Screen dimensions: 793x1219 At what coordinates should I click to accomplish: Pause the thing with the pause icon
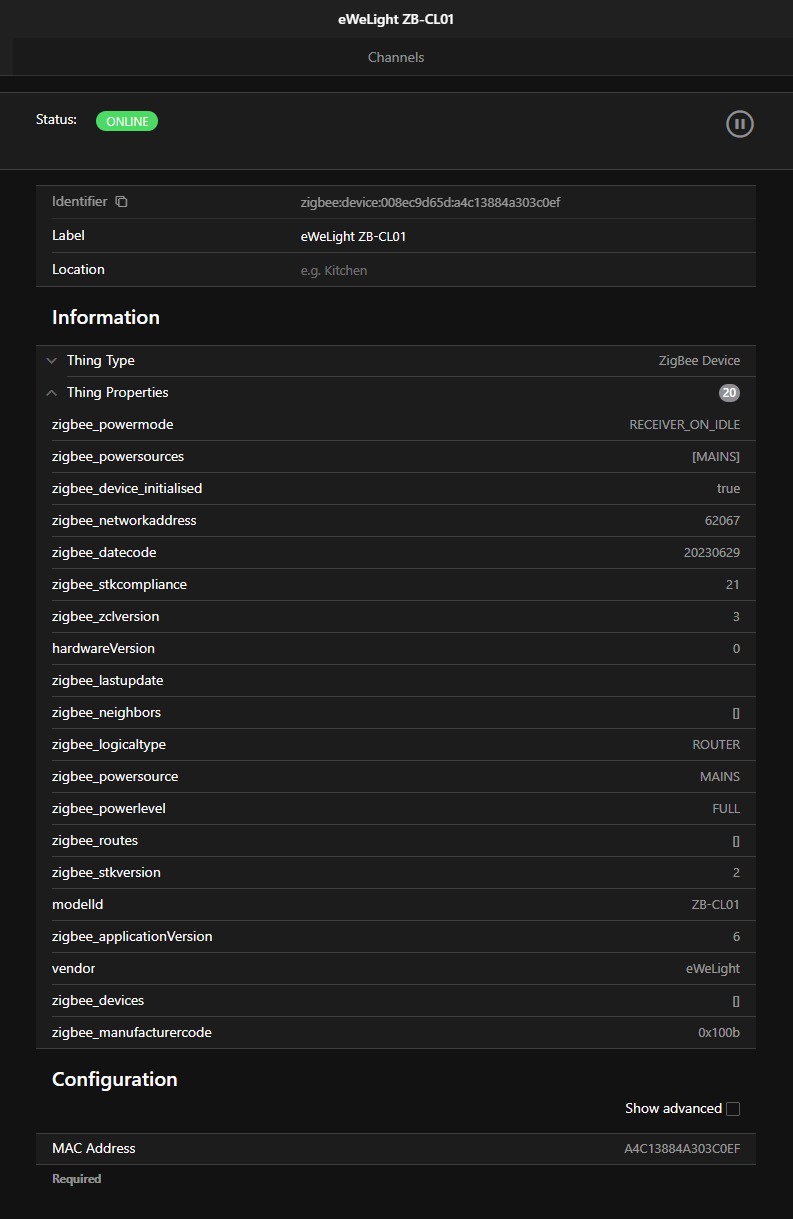click(739, 124)
